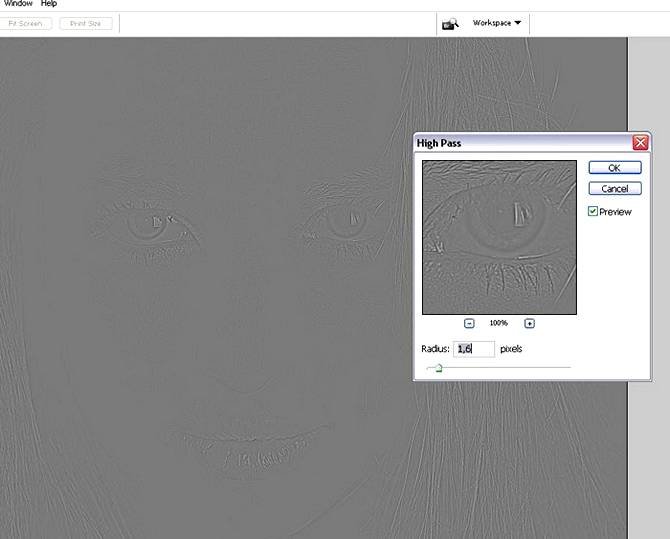Expand the Workspace dropdown
This screenshot has width=670, height=539.
[497, 23]
